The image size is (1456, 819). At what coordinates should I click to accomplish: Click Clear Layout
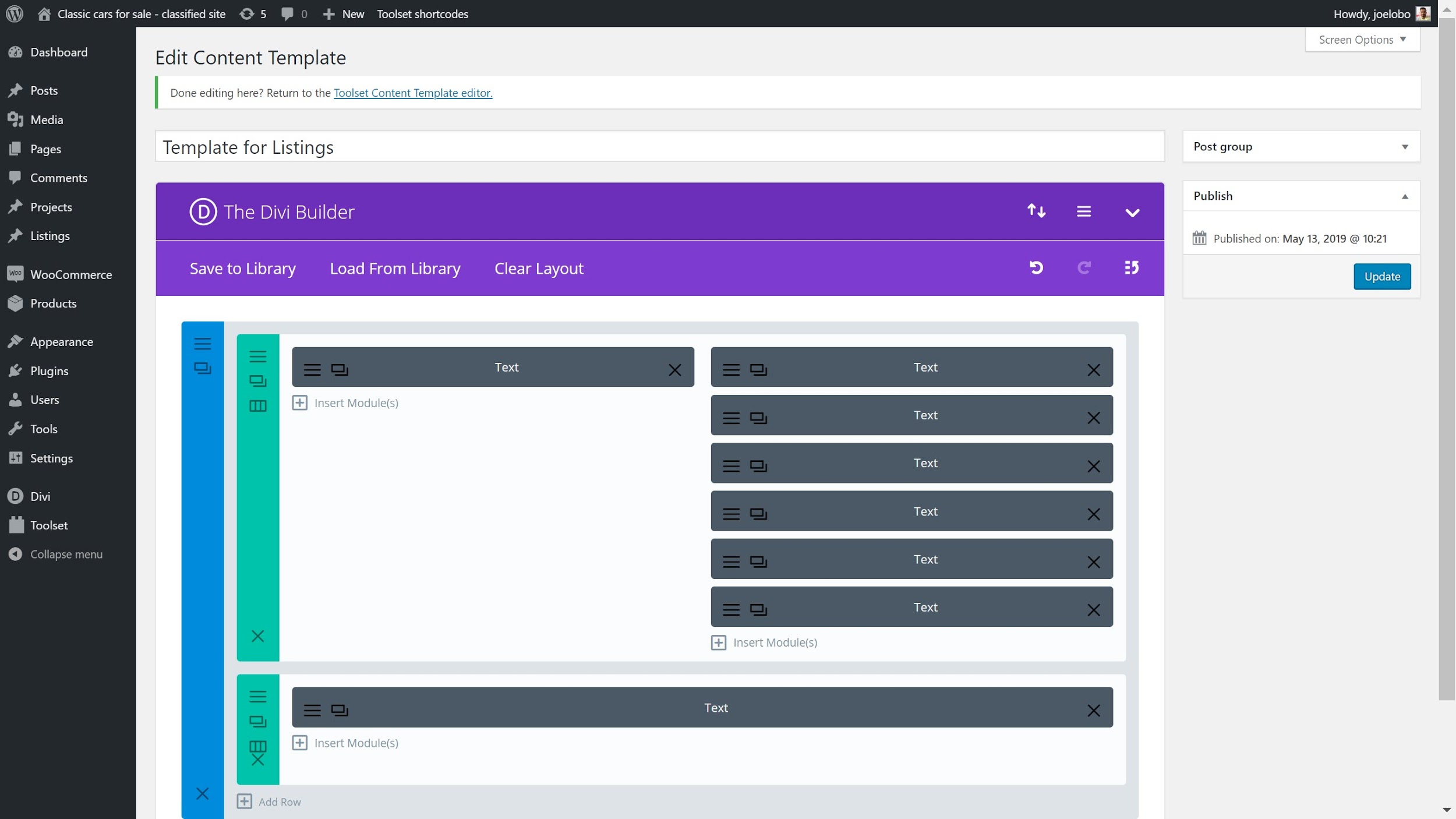click(x=539, y=268)
